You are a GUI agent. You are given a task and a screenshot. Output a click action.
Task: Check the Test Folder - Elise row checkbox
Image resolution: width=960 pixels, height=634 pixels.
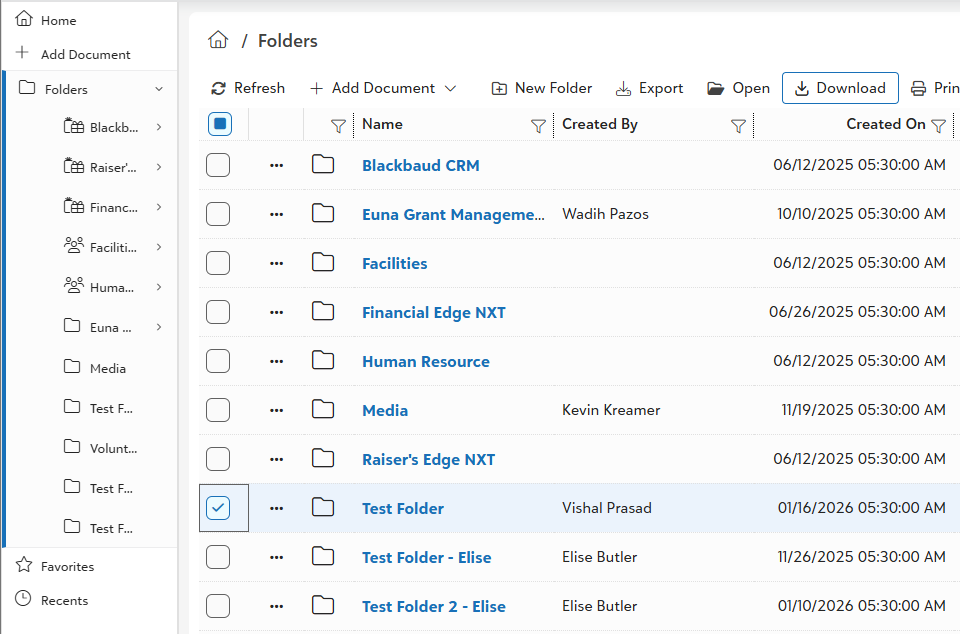click(218, 557)
